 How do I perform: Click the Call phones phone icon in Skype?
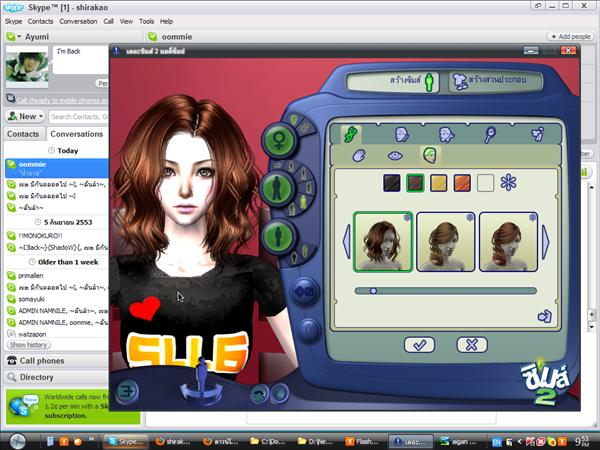(12, 360)
